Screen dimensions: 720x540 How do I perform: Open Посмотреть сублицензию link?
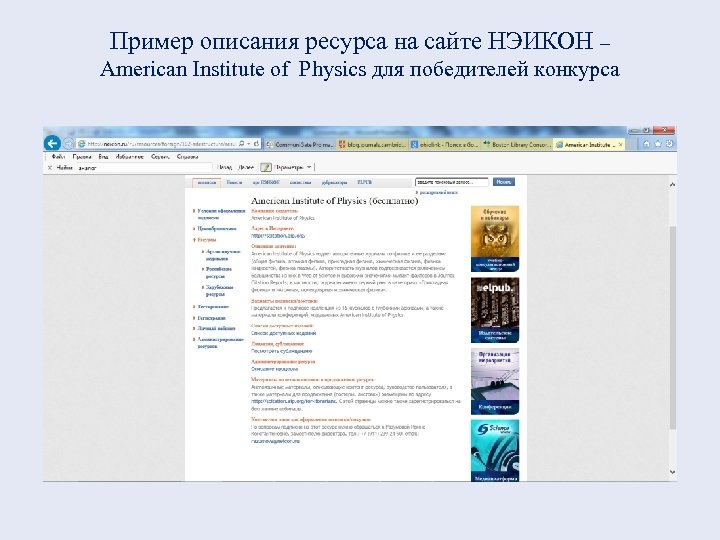[x=281, y=351]
